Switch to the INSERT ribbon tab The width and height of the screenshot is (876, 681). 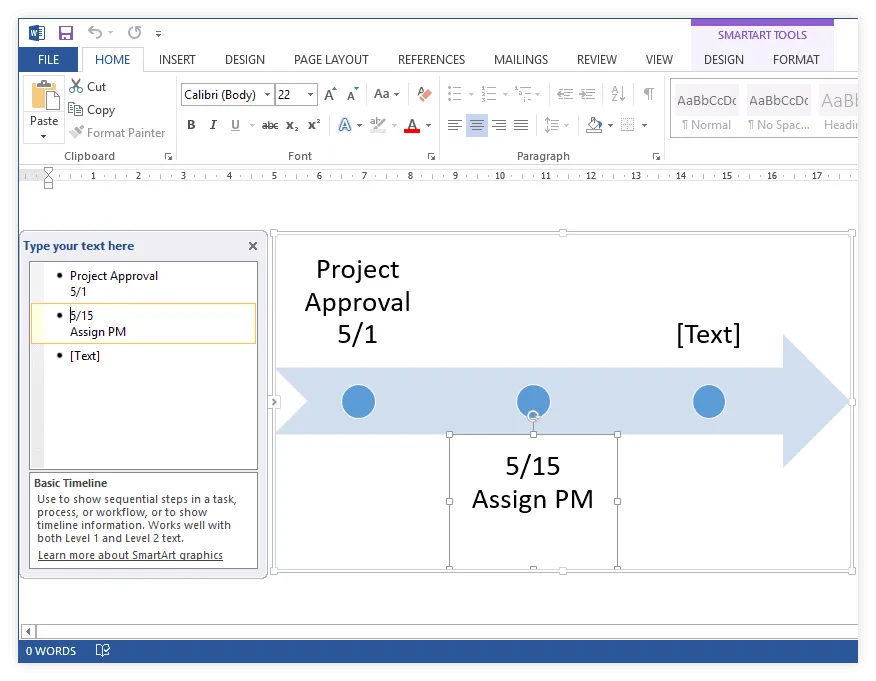177,60
